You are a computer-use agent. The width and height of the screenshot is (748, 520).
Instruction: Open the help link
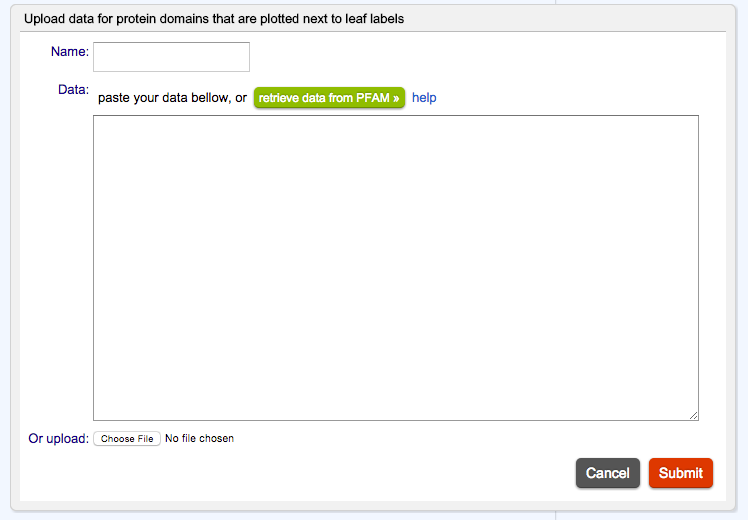pos(424,98)
